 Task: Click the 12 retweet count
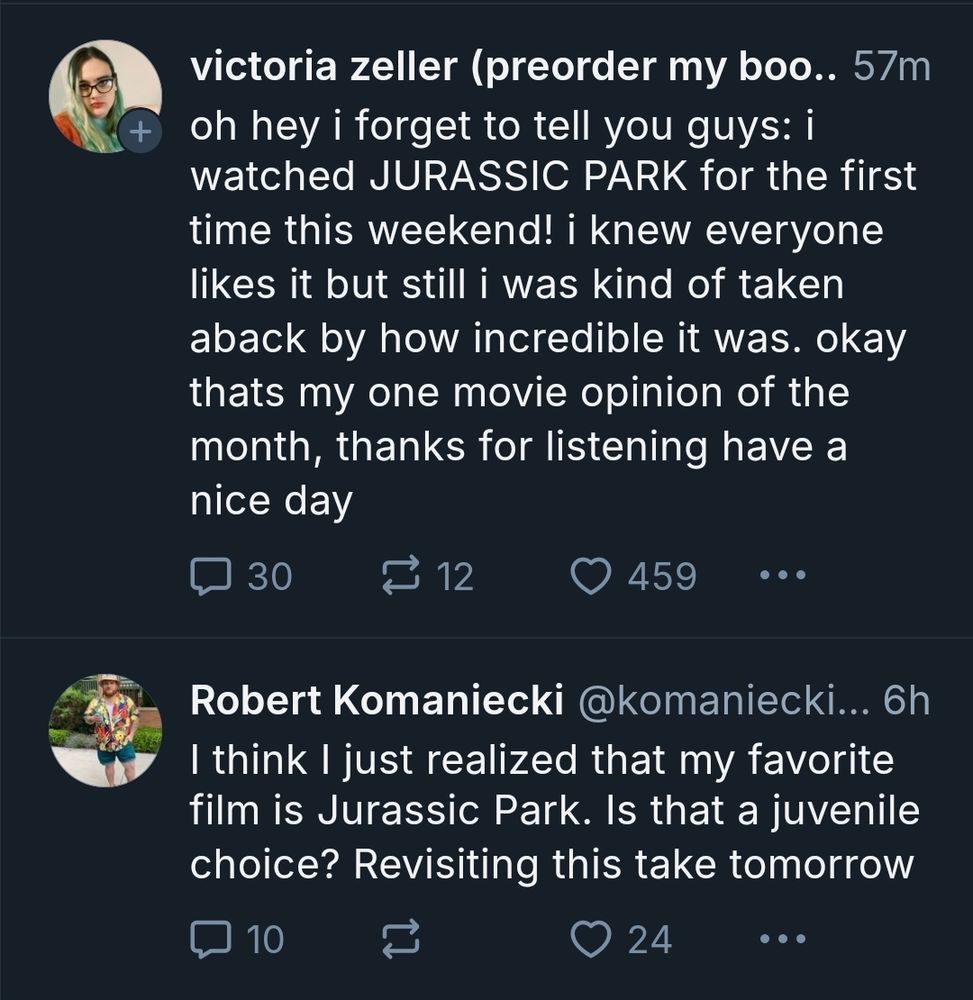[x=455, y=576]
